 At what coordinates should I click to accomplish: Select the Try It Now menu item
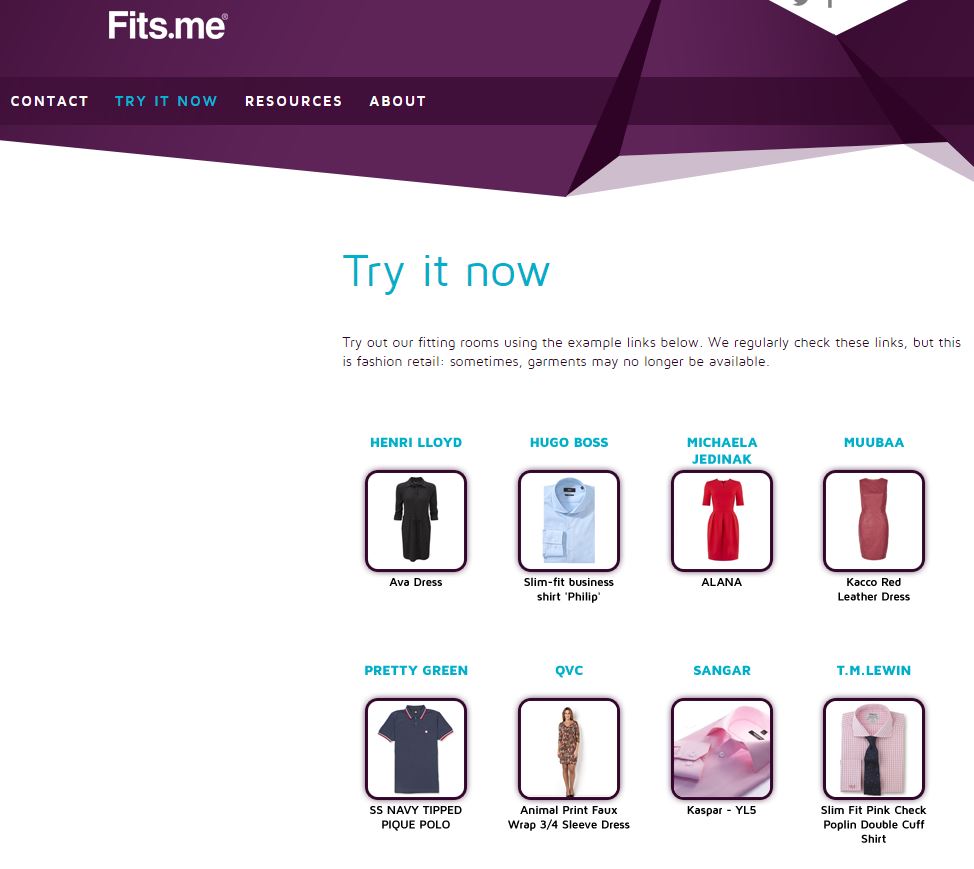(166, 101)
